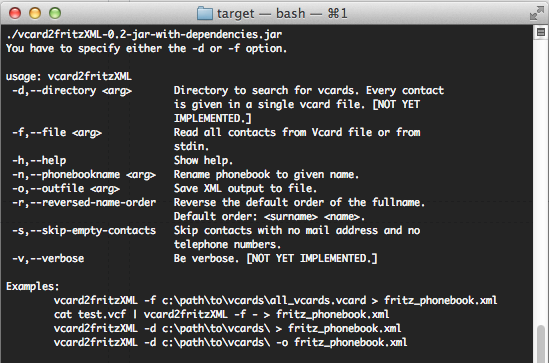Click the "-h,--help" option text
The image size is (549, 363).
point(39,160)
